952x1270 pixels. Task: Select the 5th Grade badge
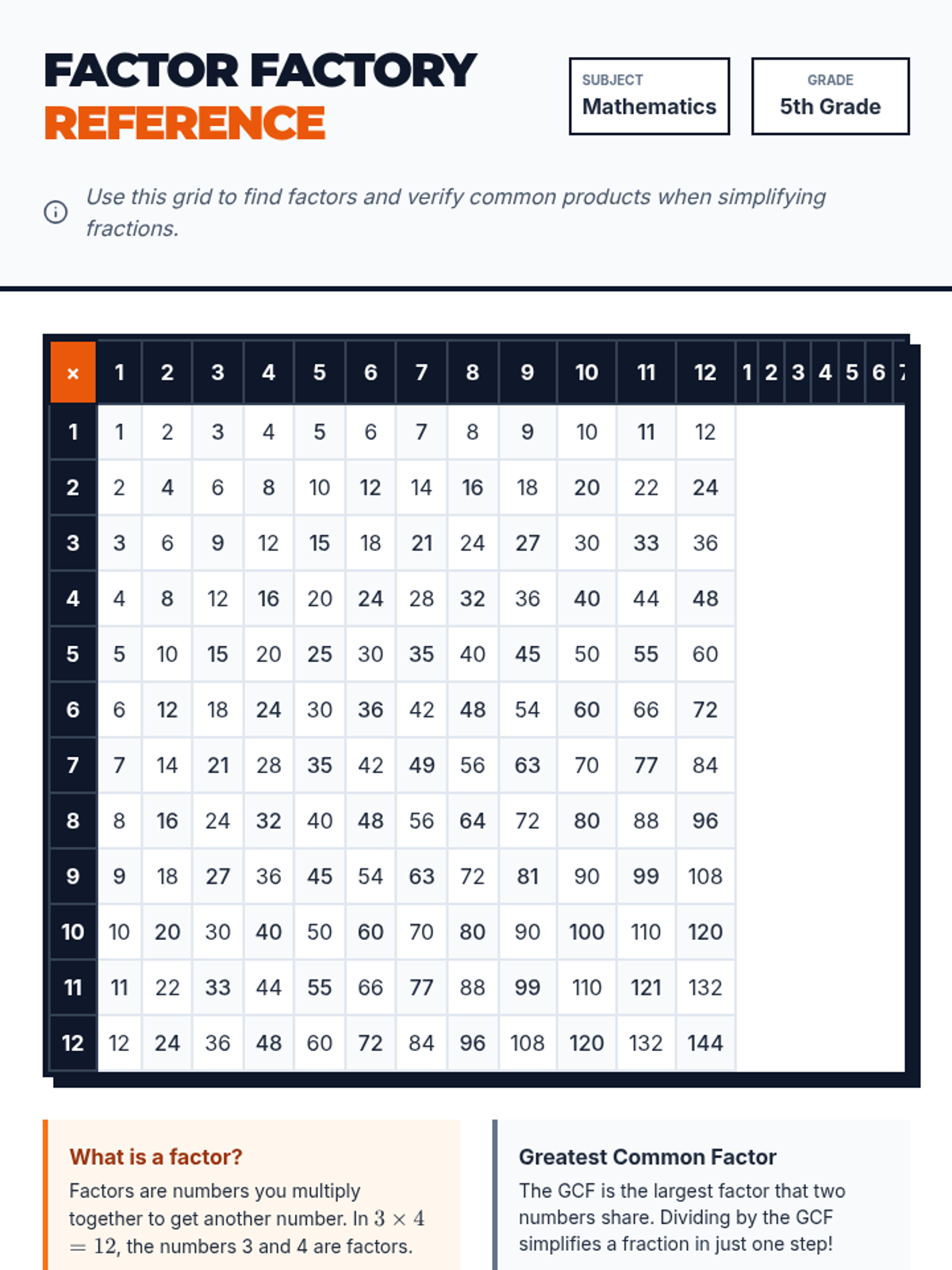click(830, 96)
